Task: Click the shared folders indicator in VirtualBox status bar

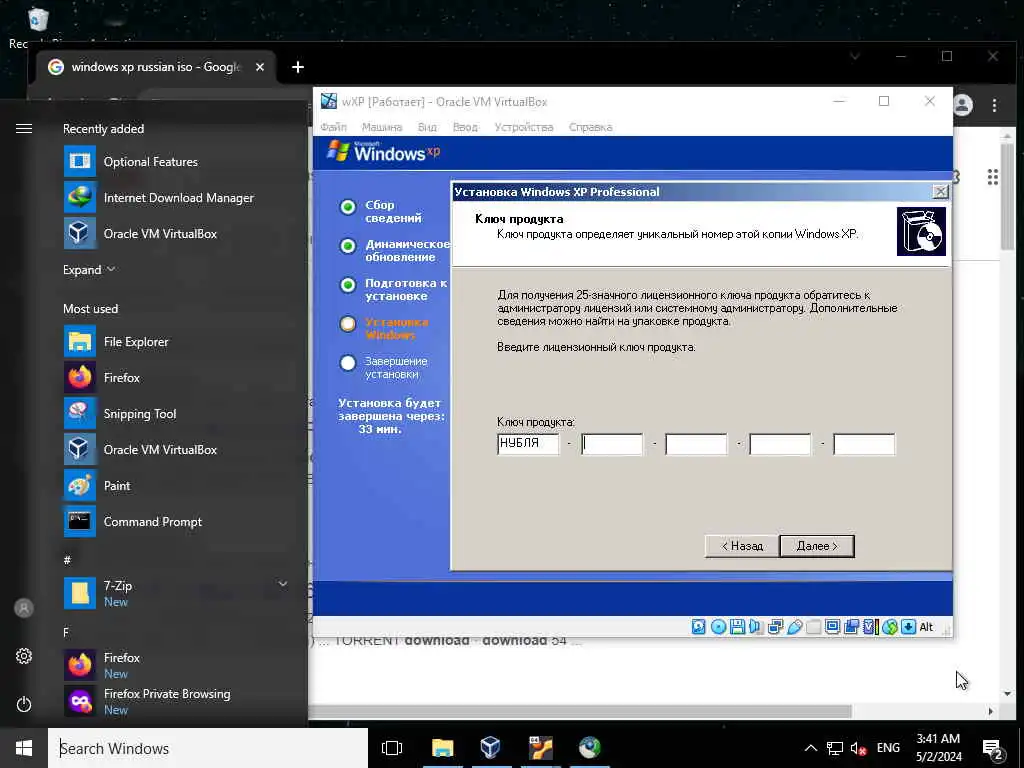Action: [x=813, y=627]
